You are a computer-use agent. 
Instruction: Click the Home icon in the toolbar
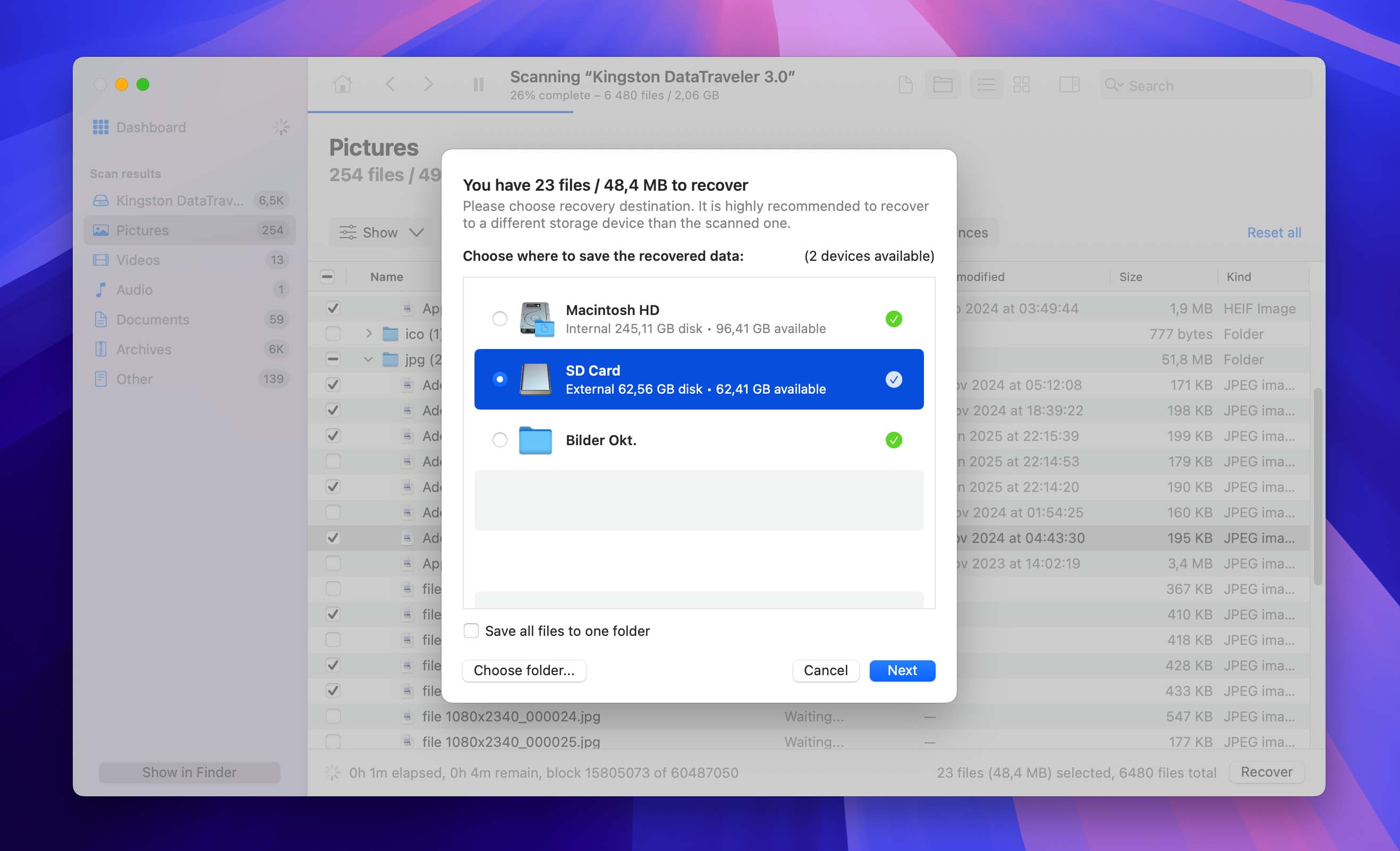click(x=342, y=84)
